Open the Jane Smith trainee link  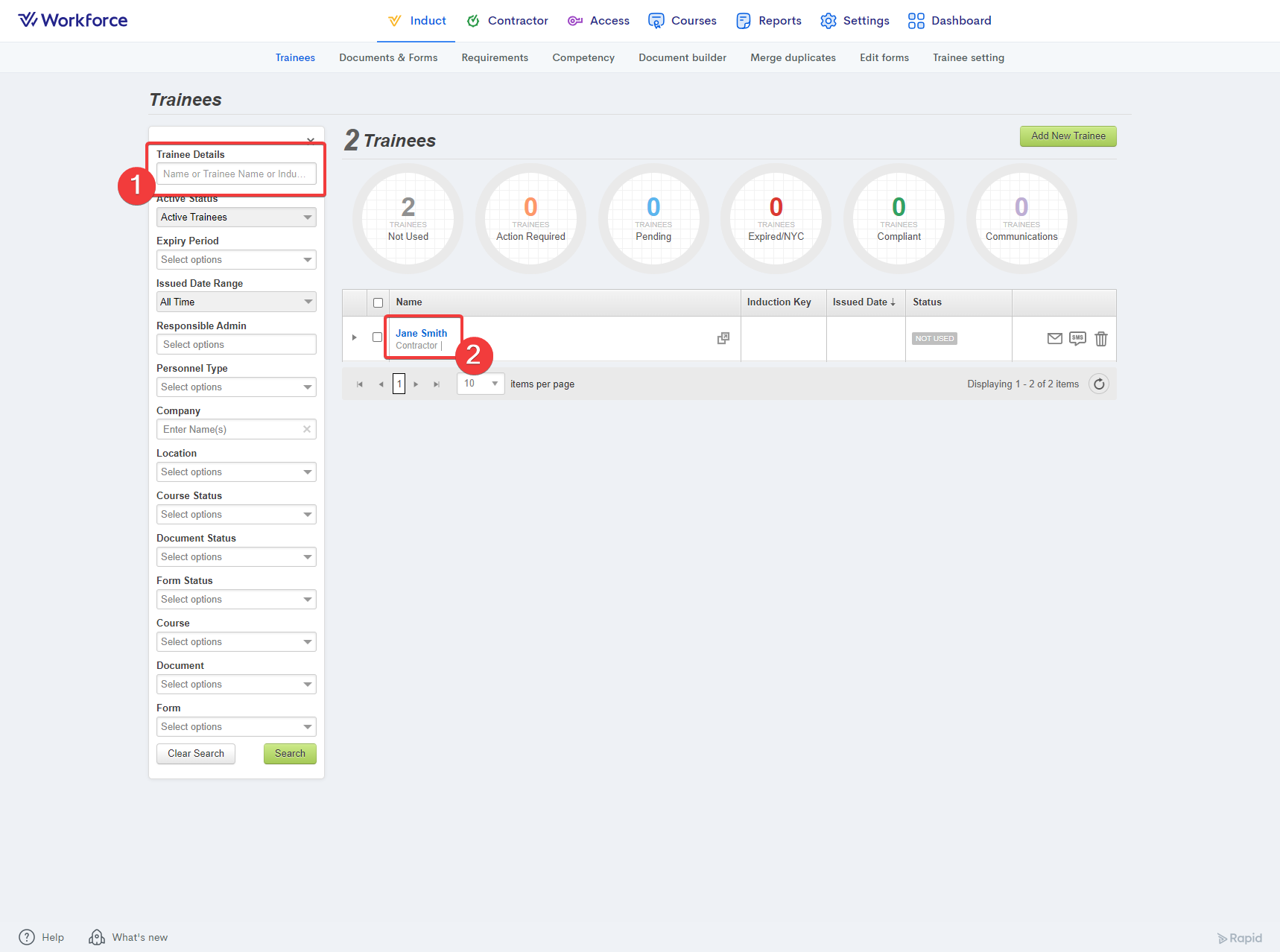pos(421,333)
